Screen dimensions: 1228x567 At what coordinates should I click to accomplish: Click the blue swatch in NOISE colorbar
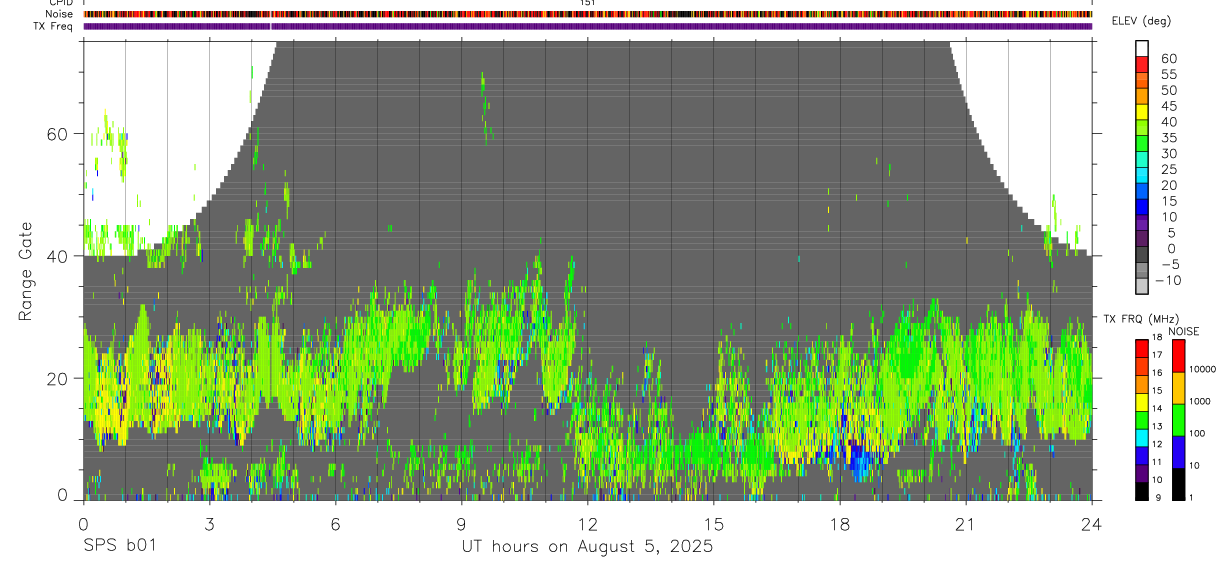coord(1178,452)
